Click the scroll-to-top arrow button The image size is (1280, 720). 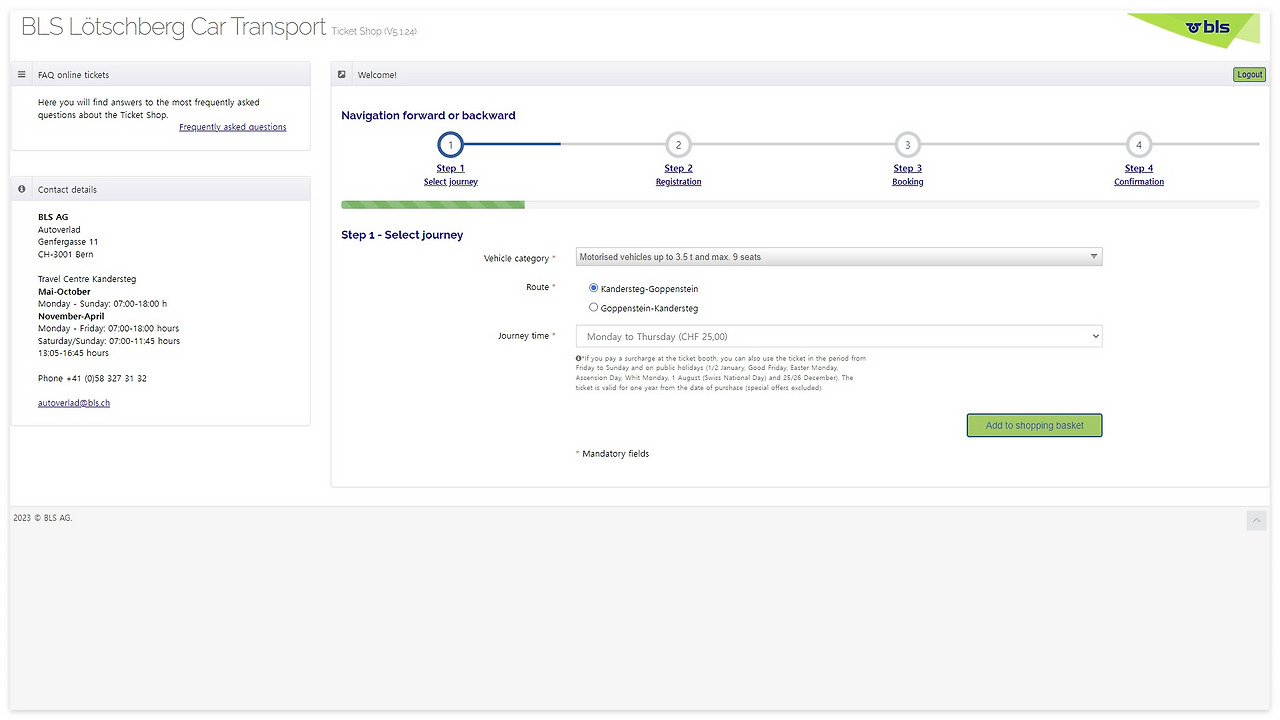(1257, 520)
